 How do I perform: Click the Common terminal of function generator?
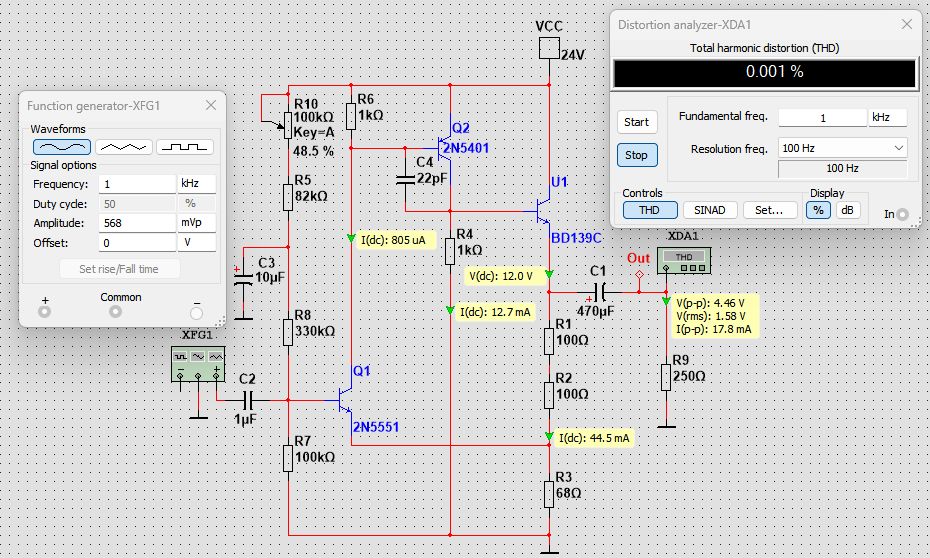(x=116, y=311)
